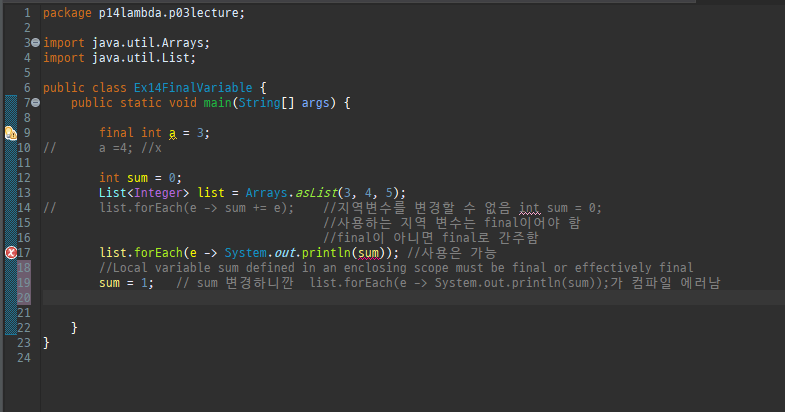Click the import java.util.Arrays line
Image resolution: width=785 pixels, height=412 pixels.
coord(126,43)
